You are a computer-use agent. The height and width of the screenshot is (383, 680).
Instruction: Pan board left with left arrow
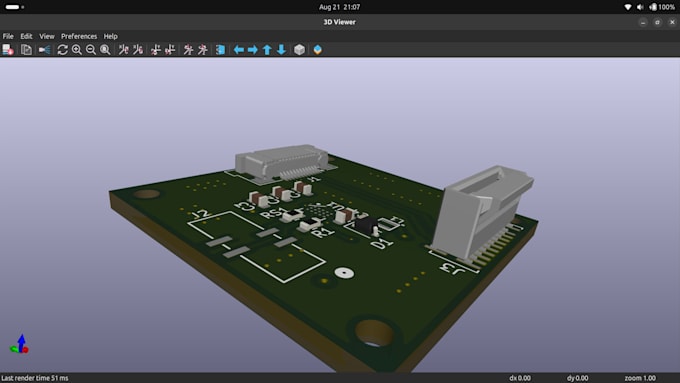click(x=239, y=50)
